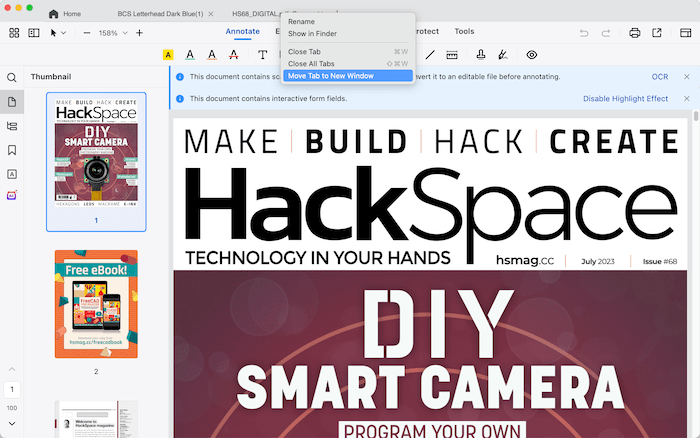This screenshot has width=700, height=438.
Task: Click Disable Highlight Effect link
Action: coord(625,98)
